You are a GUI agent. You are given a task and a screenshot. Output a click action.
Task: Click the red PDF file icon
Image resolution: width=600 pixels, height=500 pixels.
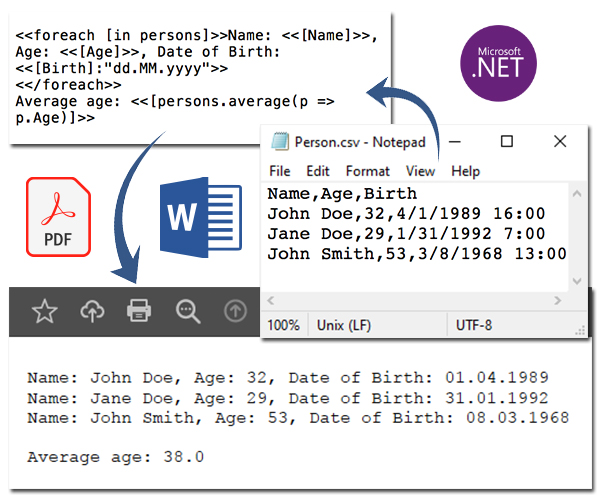pyautogui.click(x=57, y=217)
